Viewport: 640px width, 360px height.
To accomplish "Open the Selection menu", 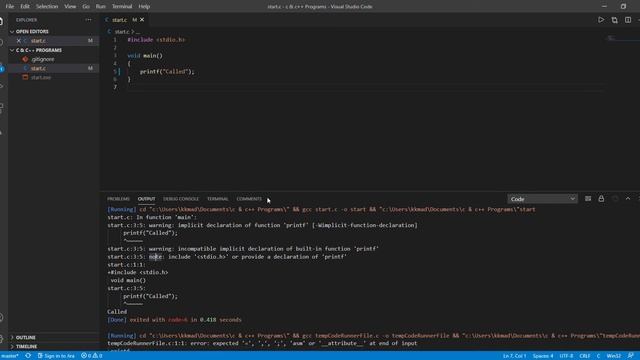I will (x=47, y=7).
